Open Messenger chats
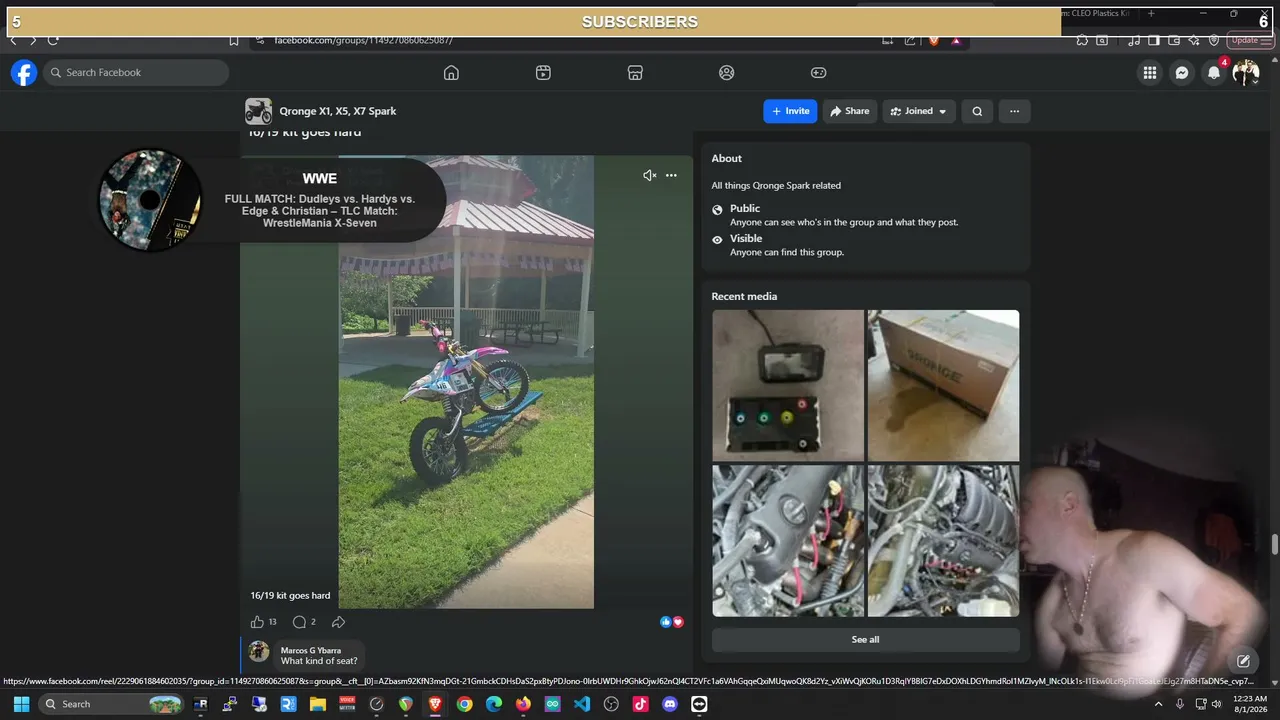The image size is (1280, 720). coord(1182,72)
